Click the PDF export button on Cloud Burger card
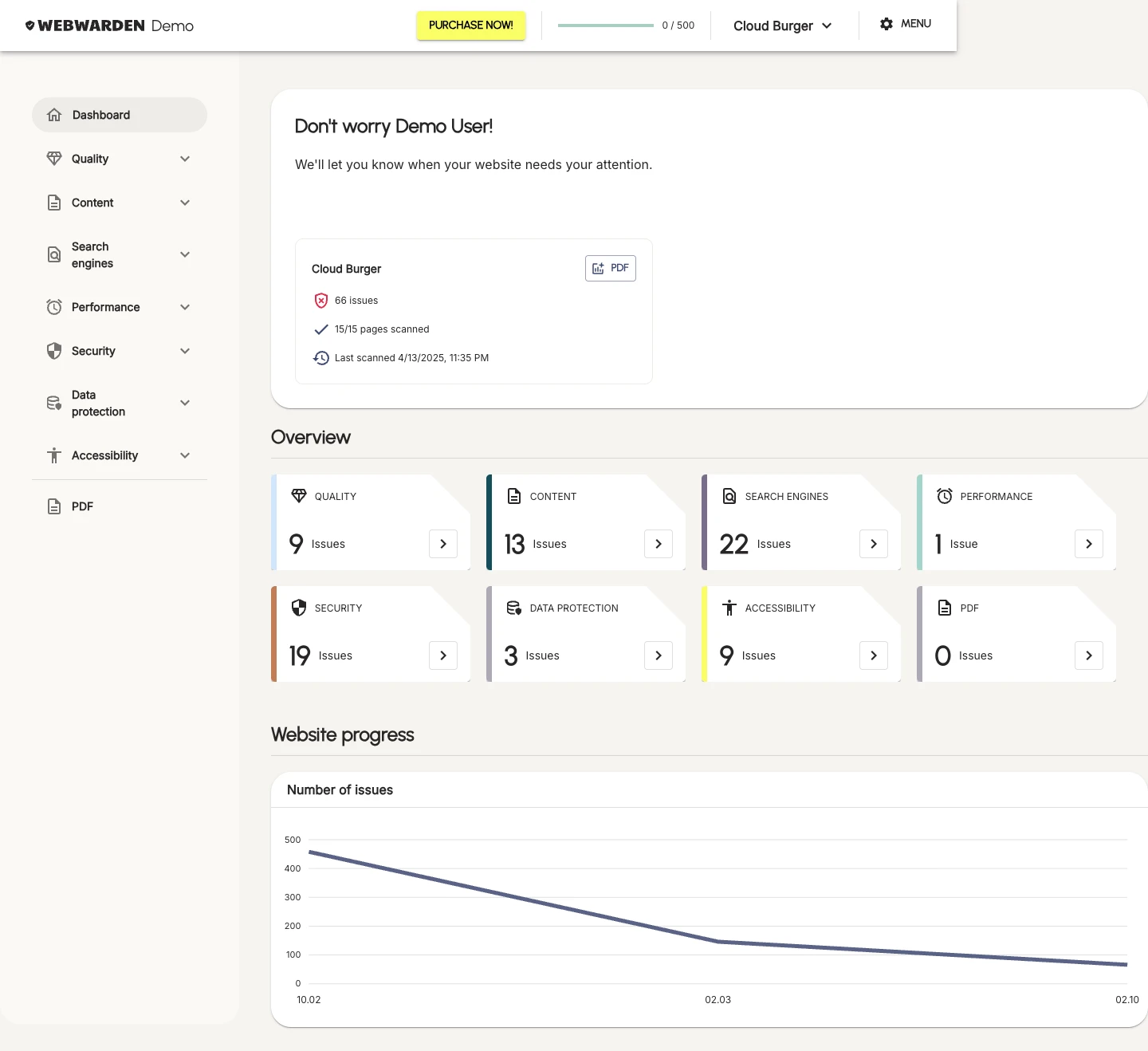This screenshot has height=1051, width=1148. 610,268
